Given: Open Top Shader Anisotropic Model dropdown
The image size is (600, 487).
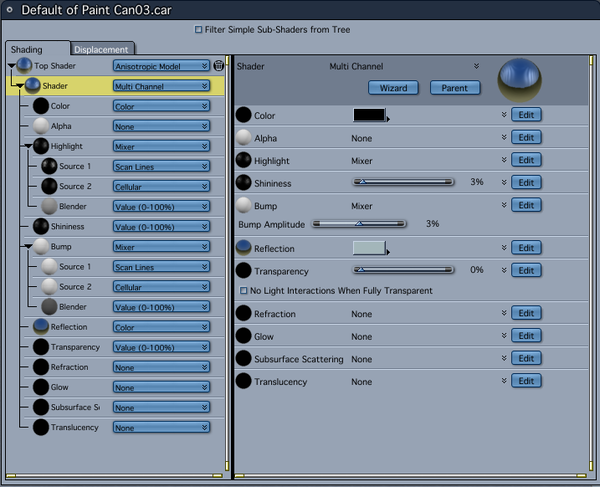Looking at the screenshot, I should 161,66.
